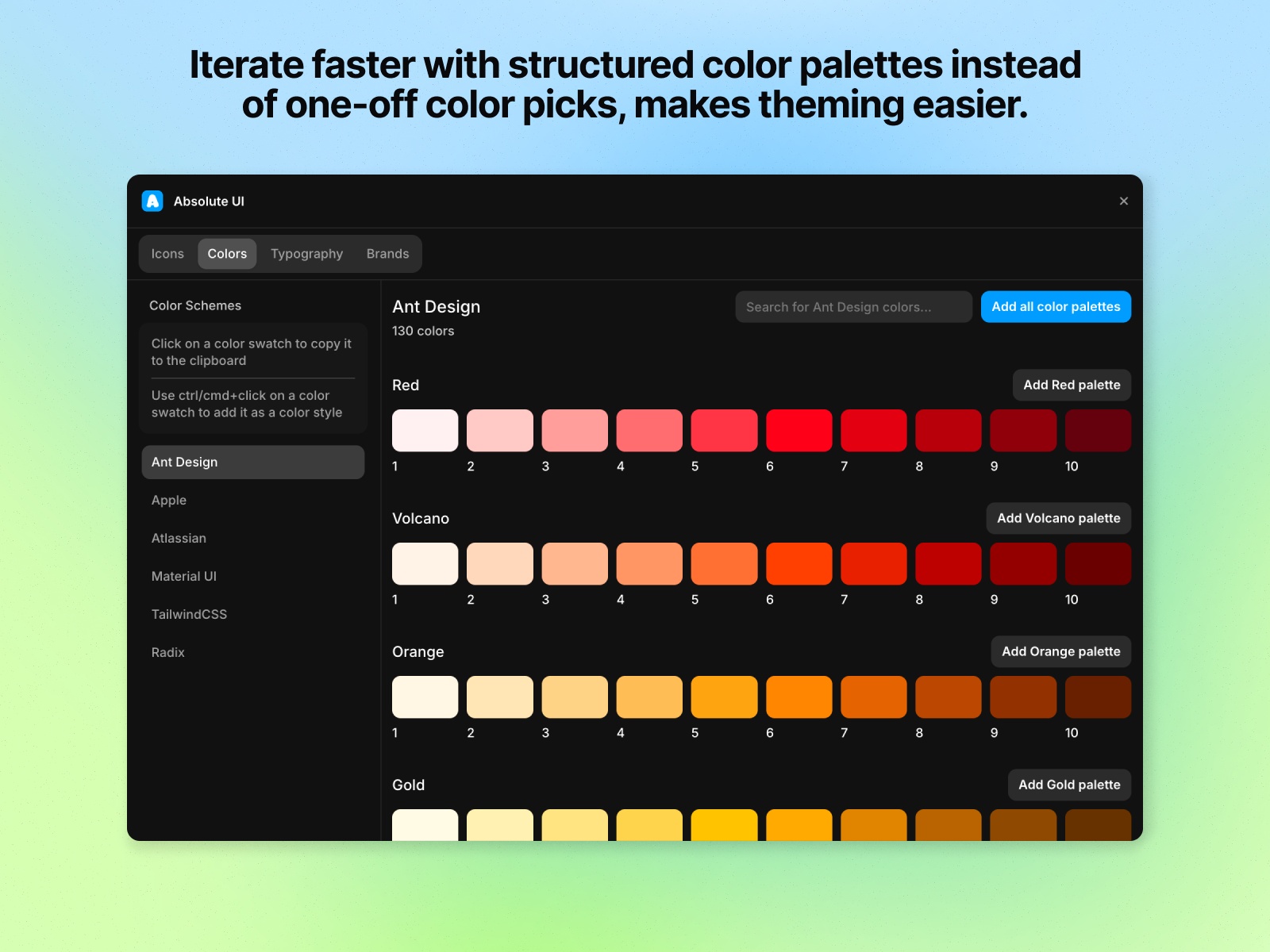Image resolution: width=1270 pixels, height=952 pixels.
Task: Open the Colors tab
Action: 227,254
